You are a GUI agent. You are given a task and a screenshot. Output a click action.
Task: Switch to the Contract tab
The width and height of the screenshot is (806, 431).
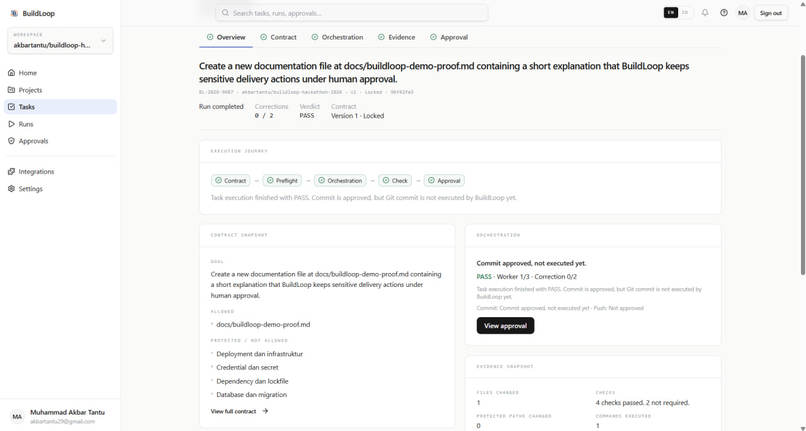coord(278,37)
